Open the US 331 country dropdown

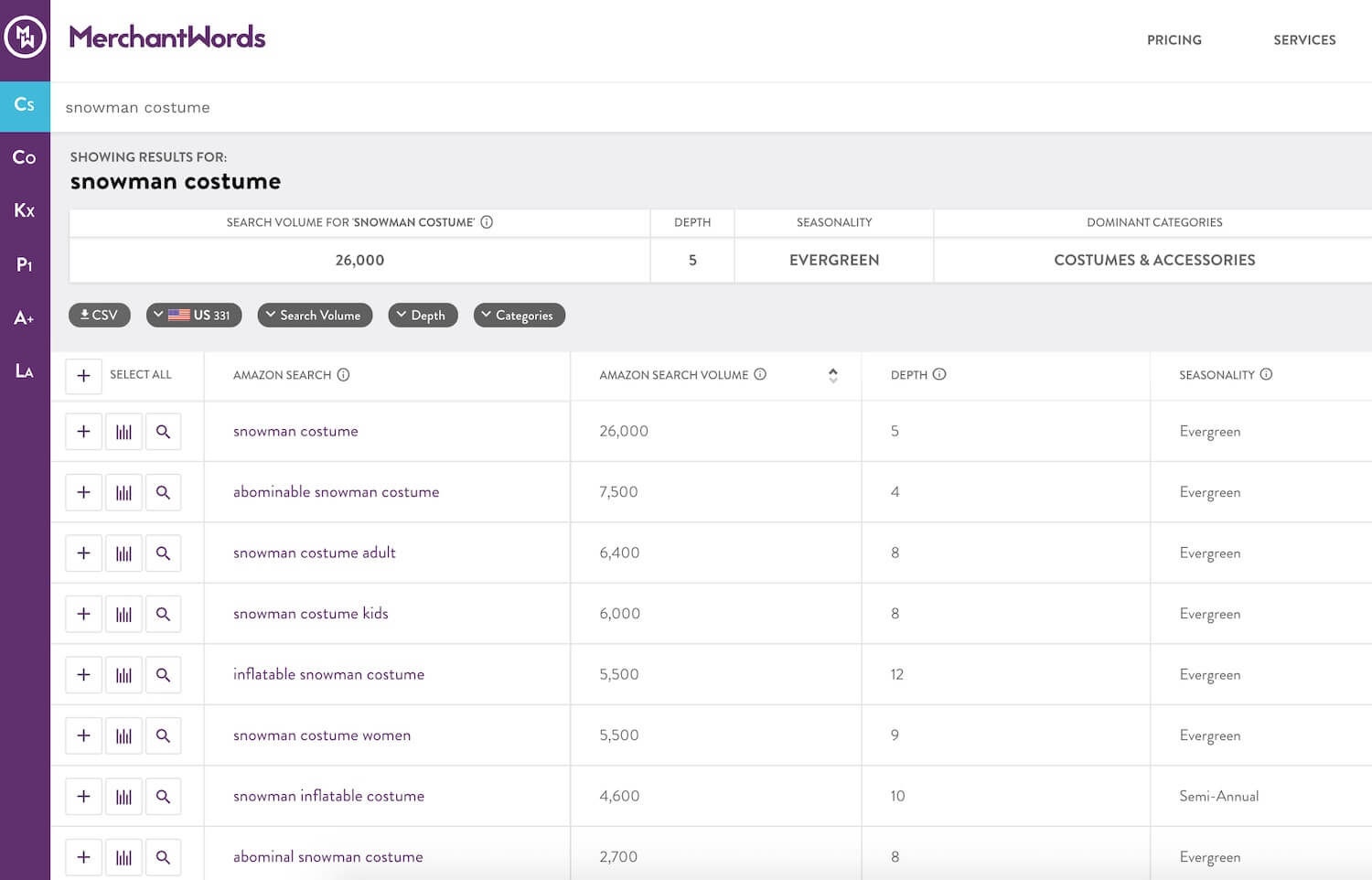tap(194, 315)
